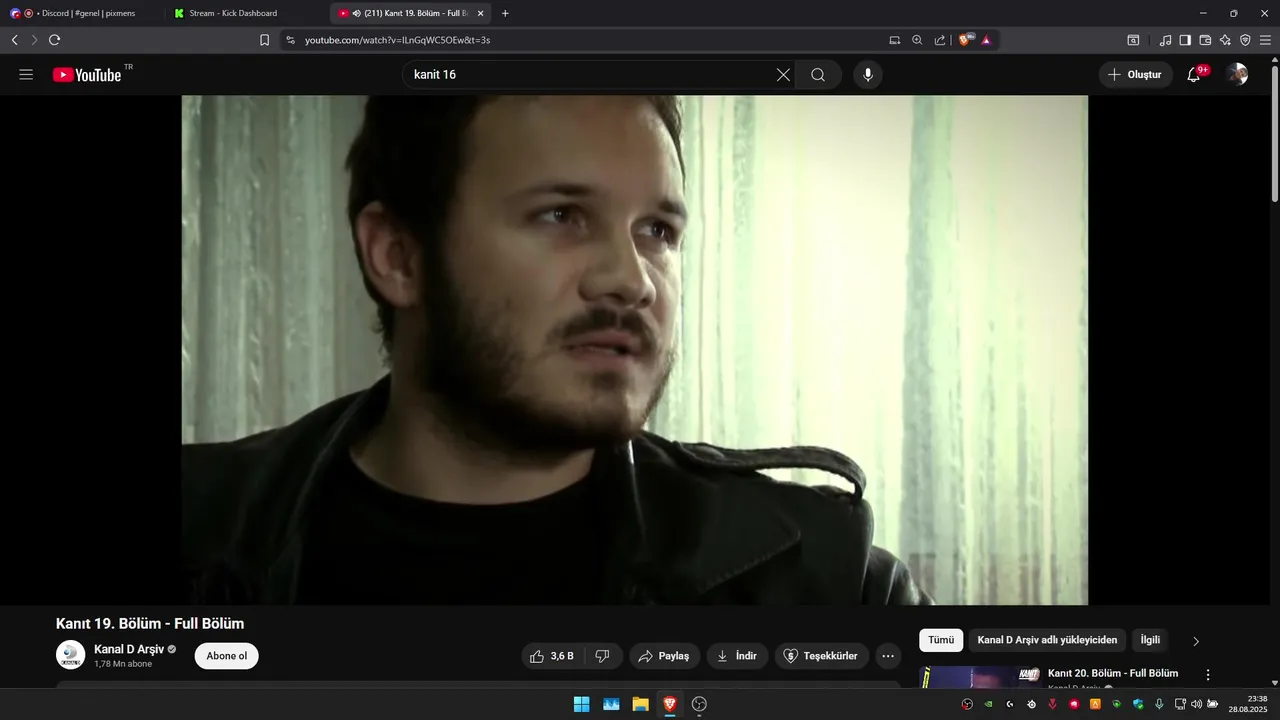Close the Kanıt 19. Bölüm tab
This screenshot has height=720, width=1280.
[x=480, y=13]
